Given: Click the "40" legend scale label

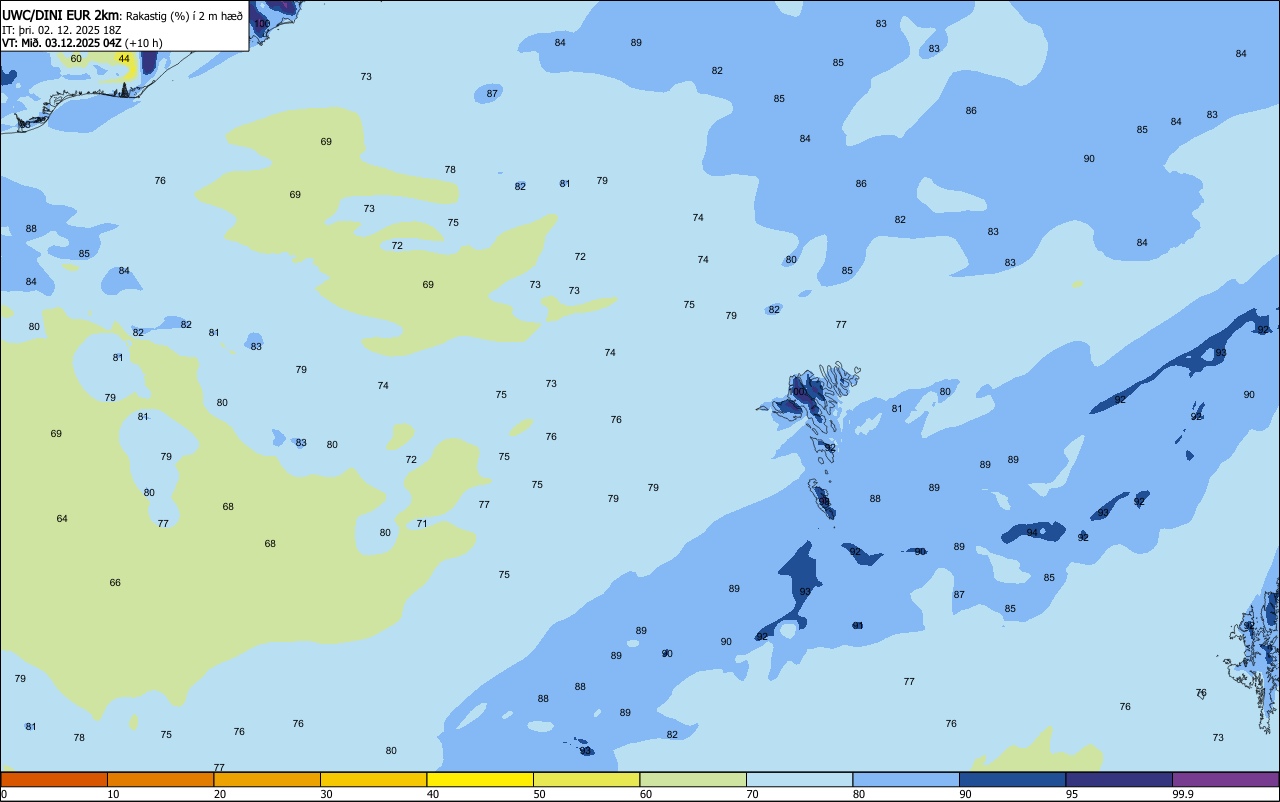Looking at the screenshot, I should (433, 794).
